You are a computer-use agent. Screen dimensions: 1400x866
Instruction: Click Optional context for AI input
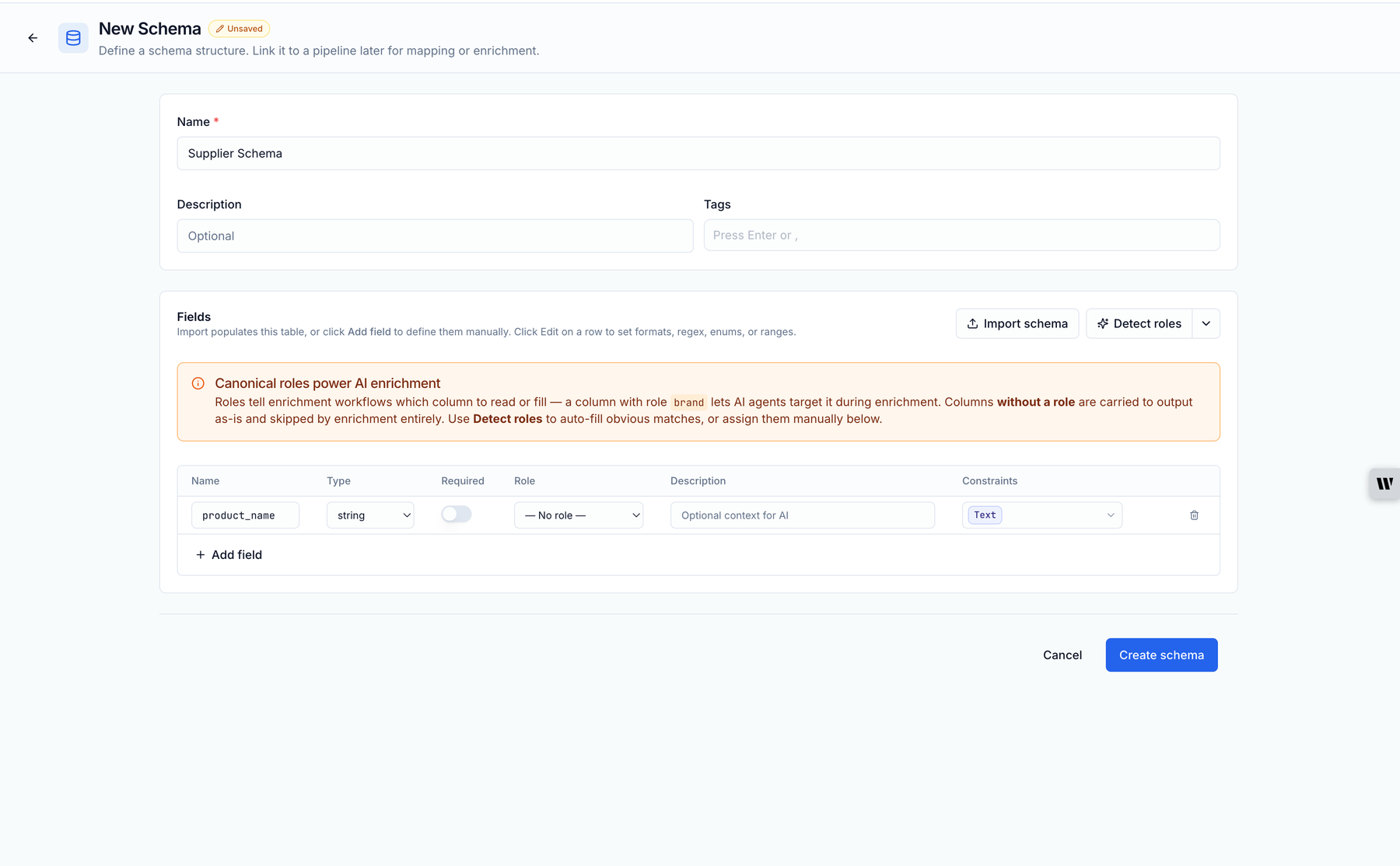tap(803, 515)
